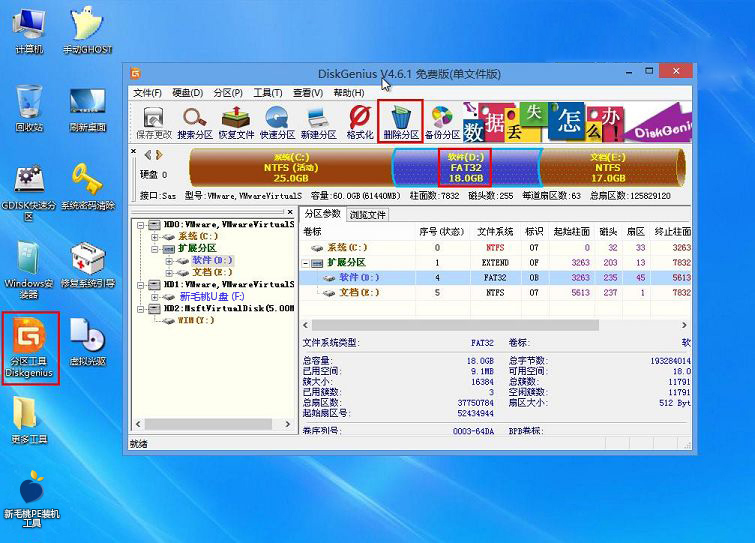Select 新毛桃U盘 (F:) in the tree
755x543 pixels.
click(212, 297)
